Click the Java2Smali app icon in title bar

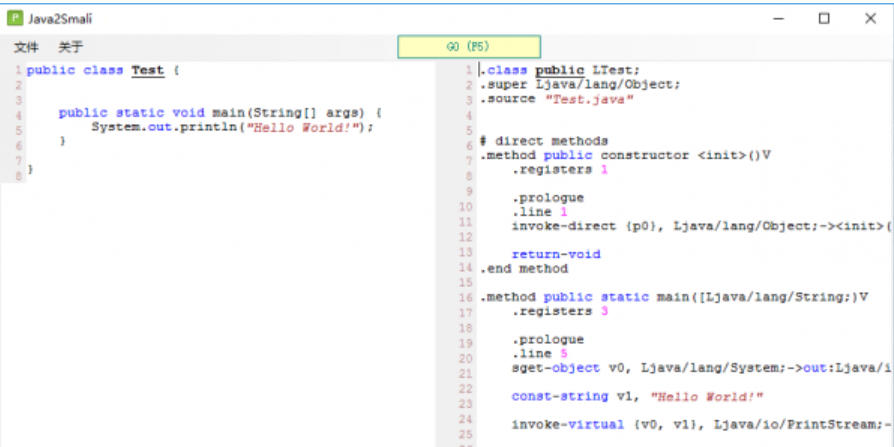(15, 18)
